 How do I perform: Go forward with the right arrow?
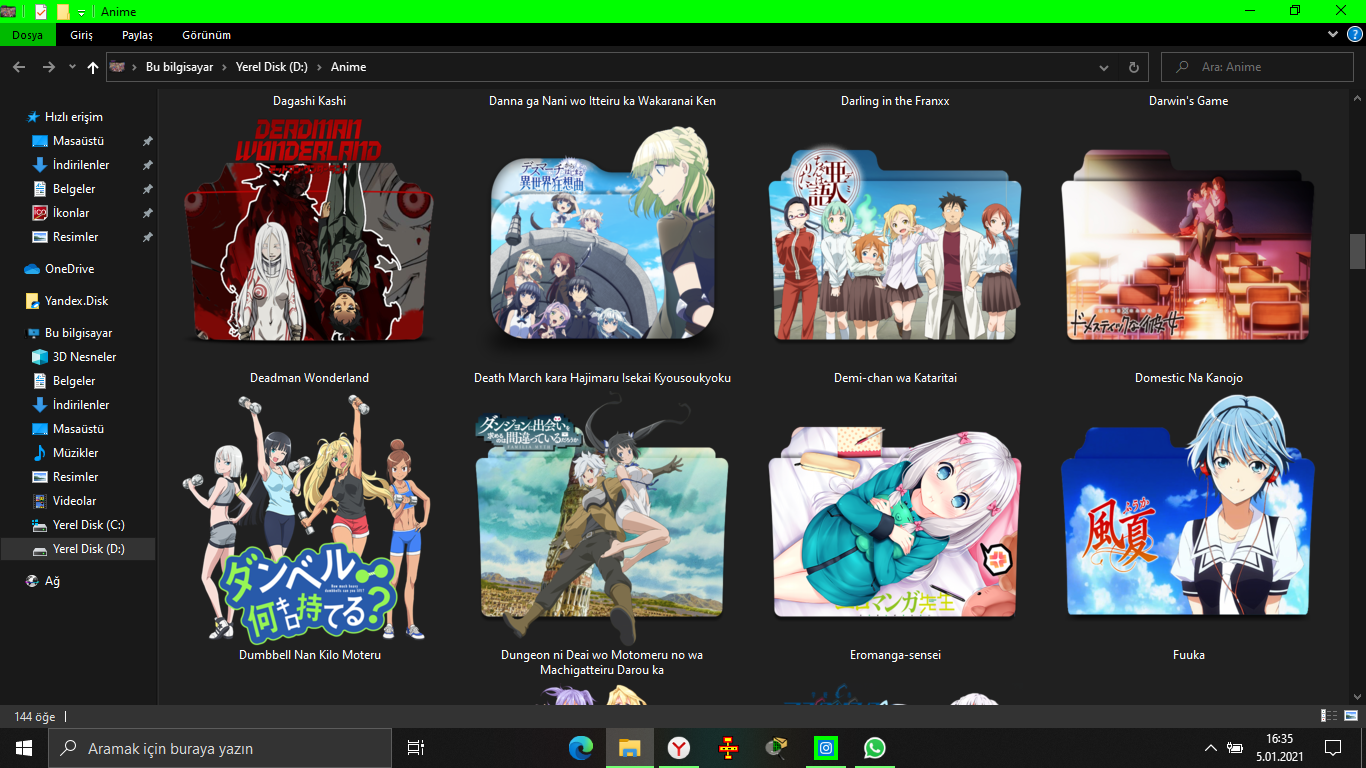click(48, 67)
